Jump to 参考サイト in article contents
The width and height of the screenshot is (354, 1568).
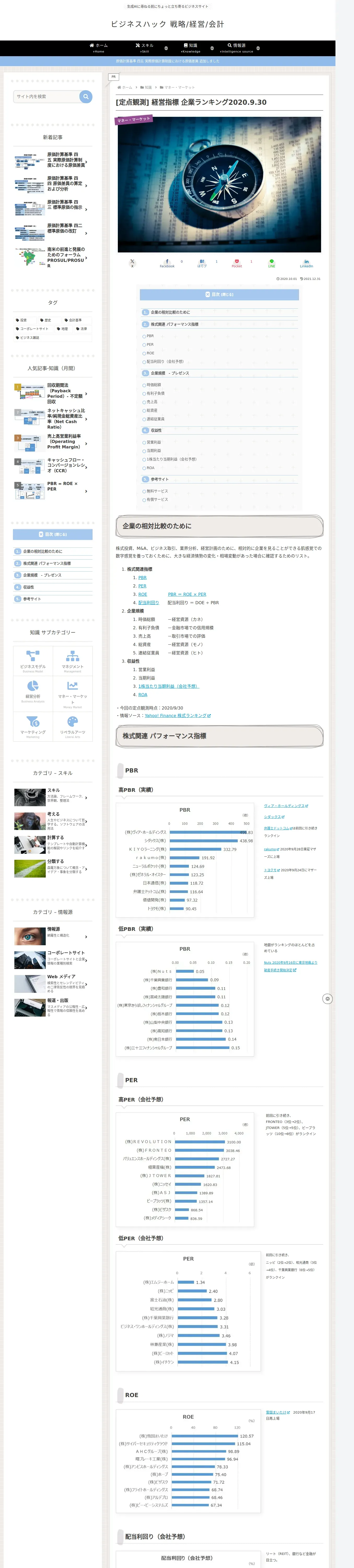(159, 479)
